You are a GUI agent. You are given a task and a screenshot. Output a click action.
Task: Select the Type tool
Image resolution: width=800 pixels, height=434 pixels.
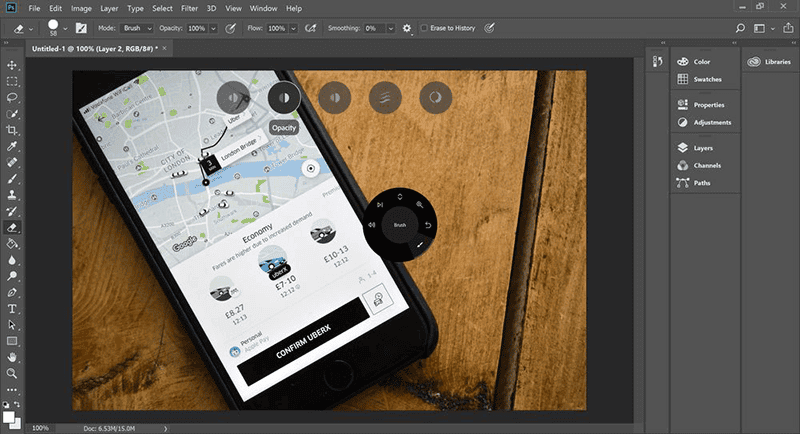12,309
